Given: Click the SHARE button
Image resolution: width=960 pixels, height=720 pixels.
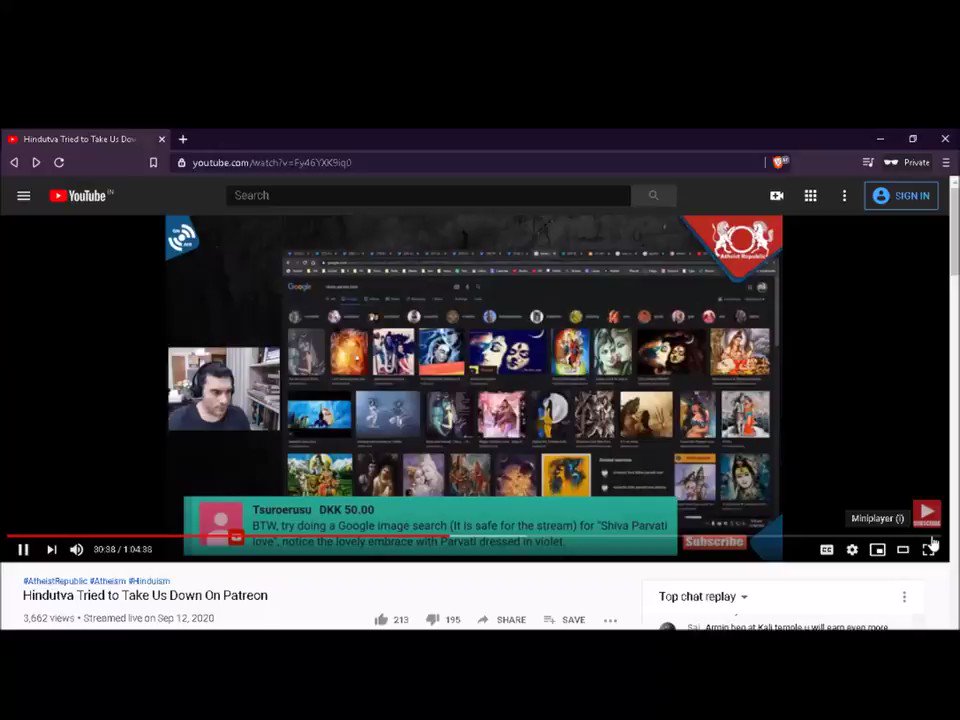Looking at the screenshot, I should [501, 620].
